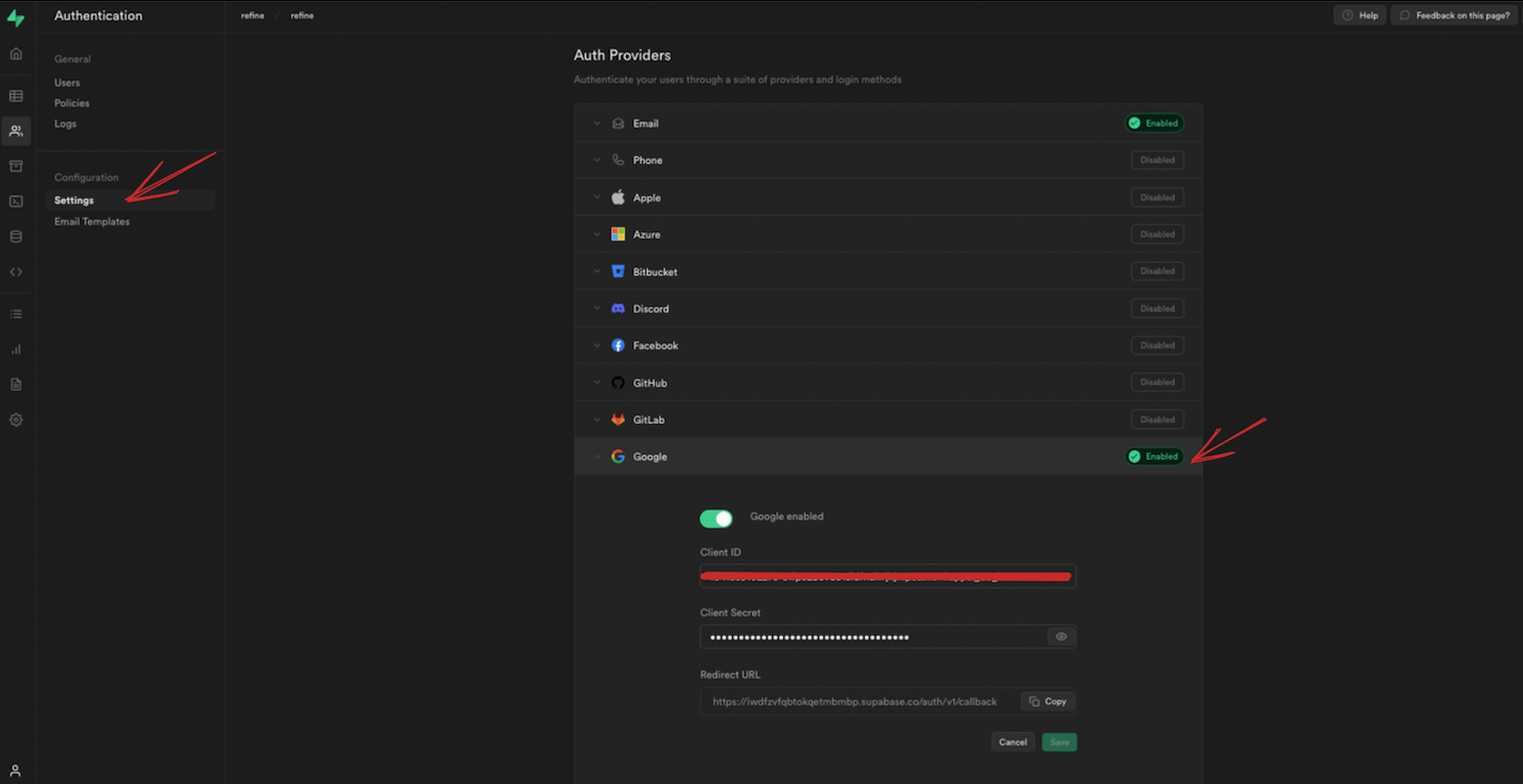The image size is (1523, 784).
Task: Open the Reports bar chart icon
Action: coord(16,350)
